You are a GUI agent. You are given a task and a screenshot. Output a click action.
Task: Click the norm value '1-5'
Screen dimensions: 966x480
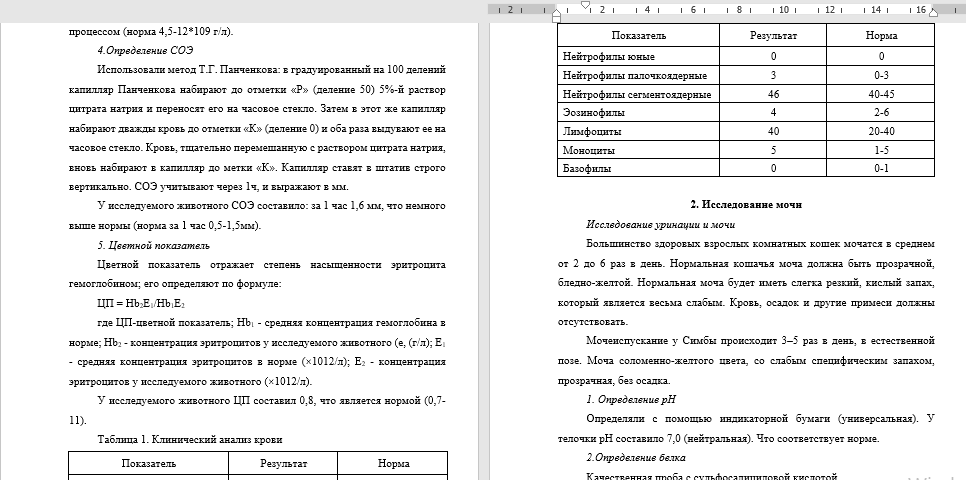[882, 150]
